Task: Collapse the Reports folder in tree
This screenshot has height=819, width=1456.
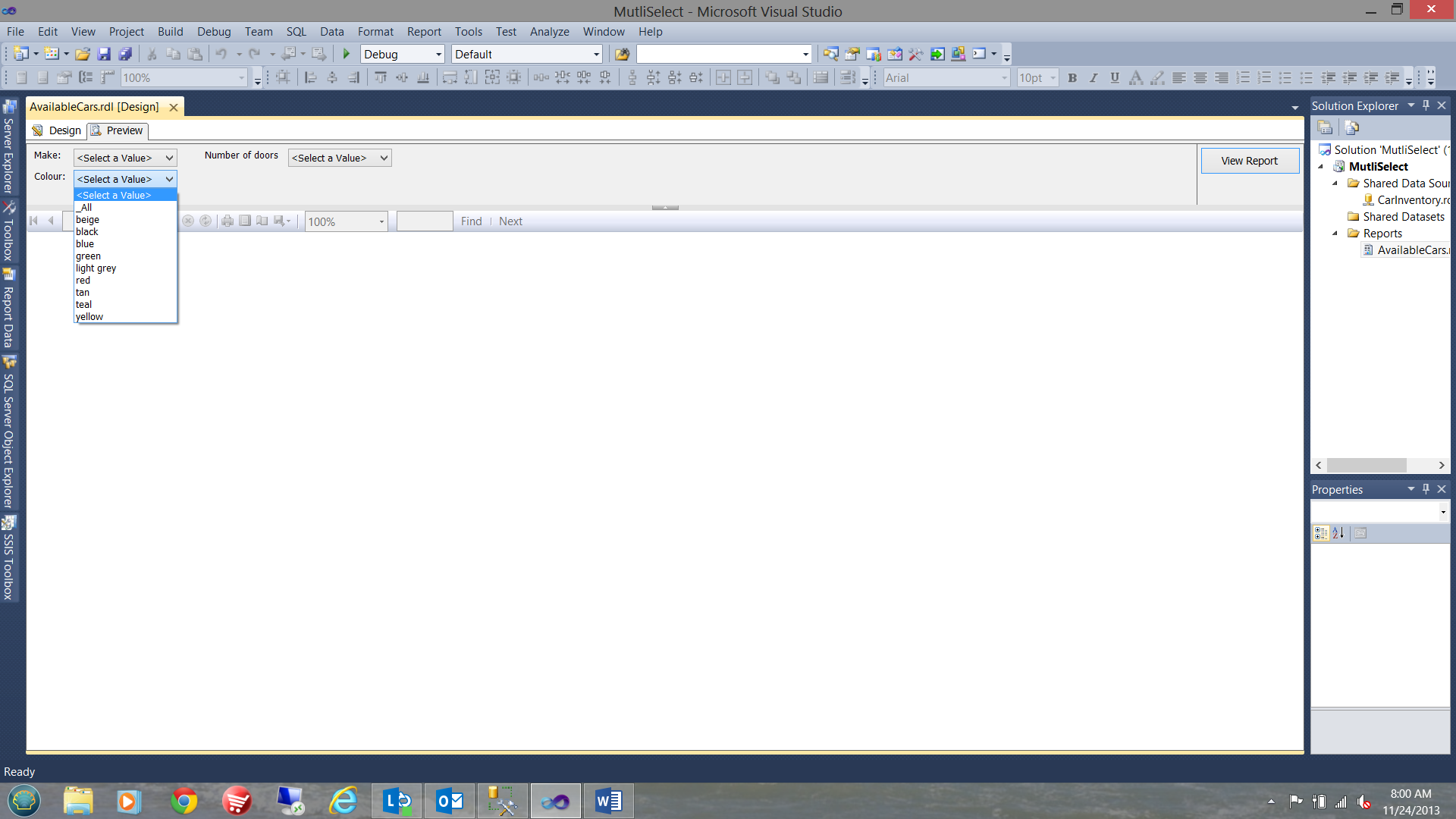Action: coord(1335,234)
